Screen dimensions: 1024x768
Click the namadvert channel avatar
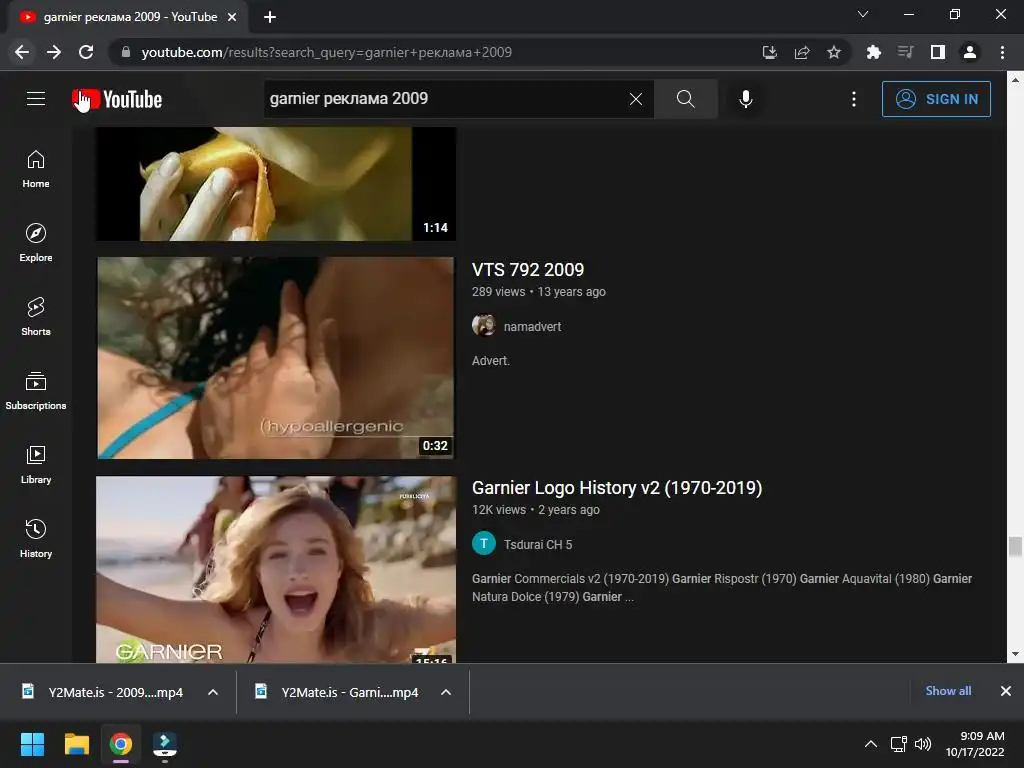(x=484, y=325)
